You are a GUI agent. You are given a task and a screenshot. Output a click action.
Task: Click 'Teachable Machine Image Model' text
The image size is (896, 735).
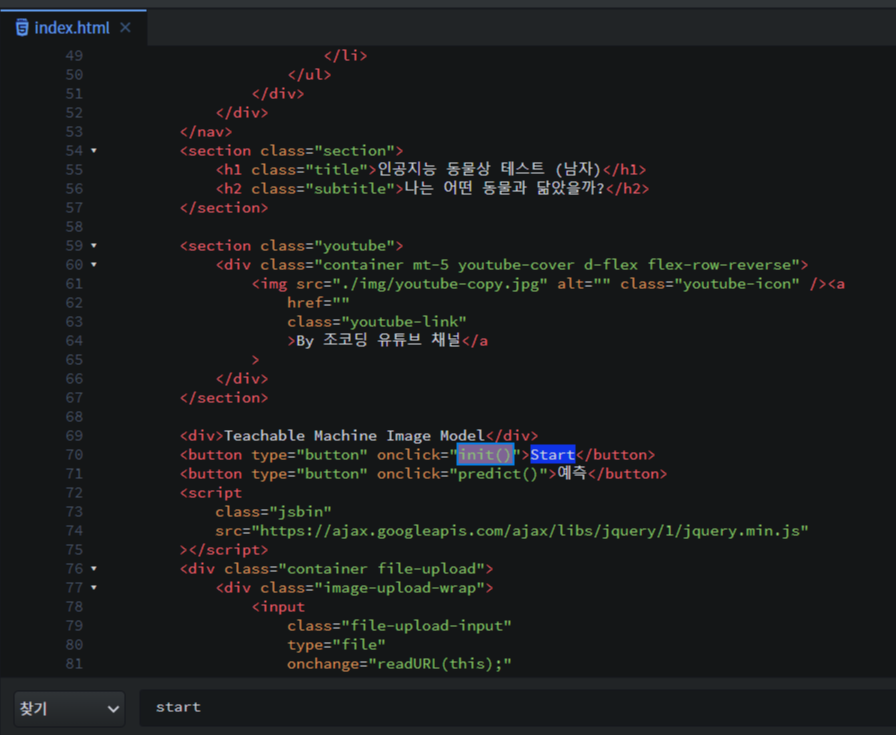click(354, 436)
